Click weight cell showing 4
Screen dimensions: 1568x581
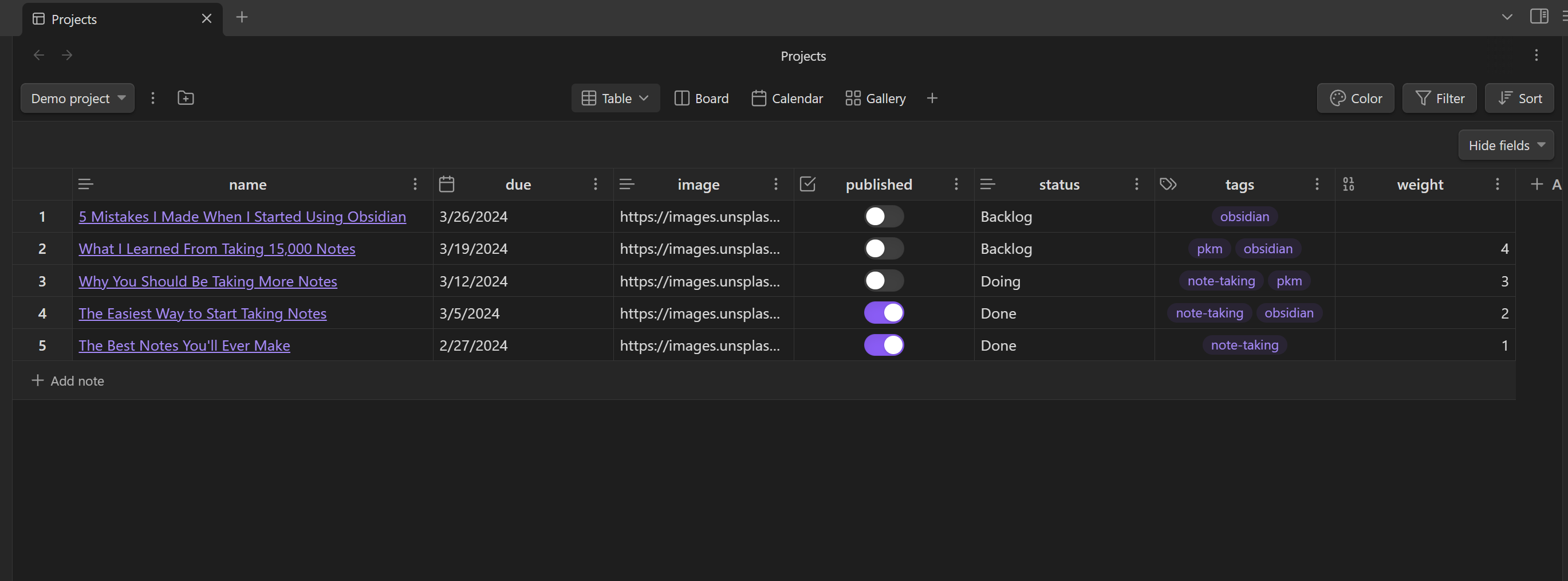(x=1425, y=249)
